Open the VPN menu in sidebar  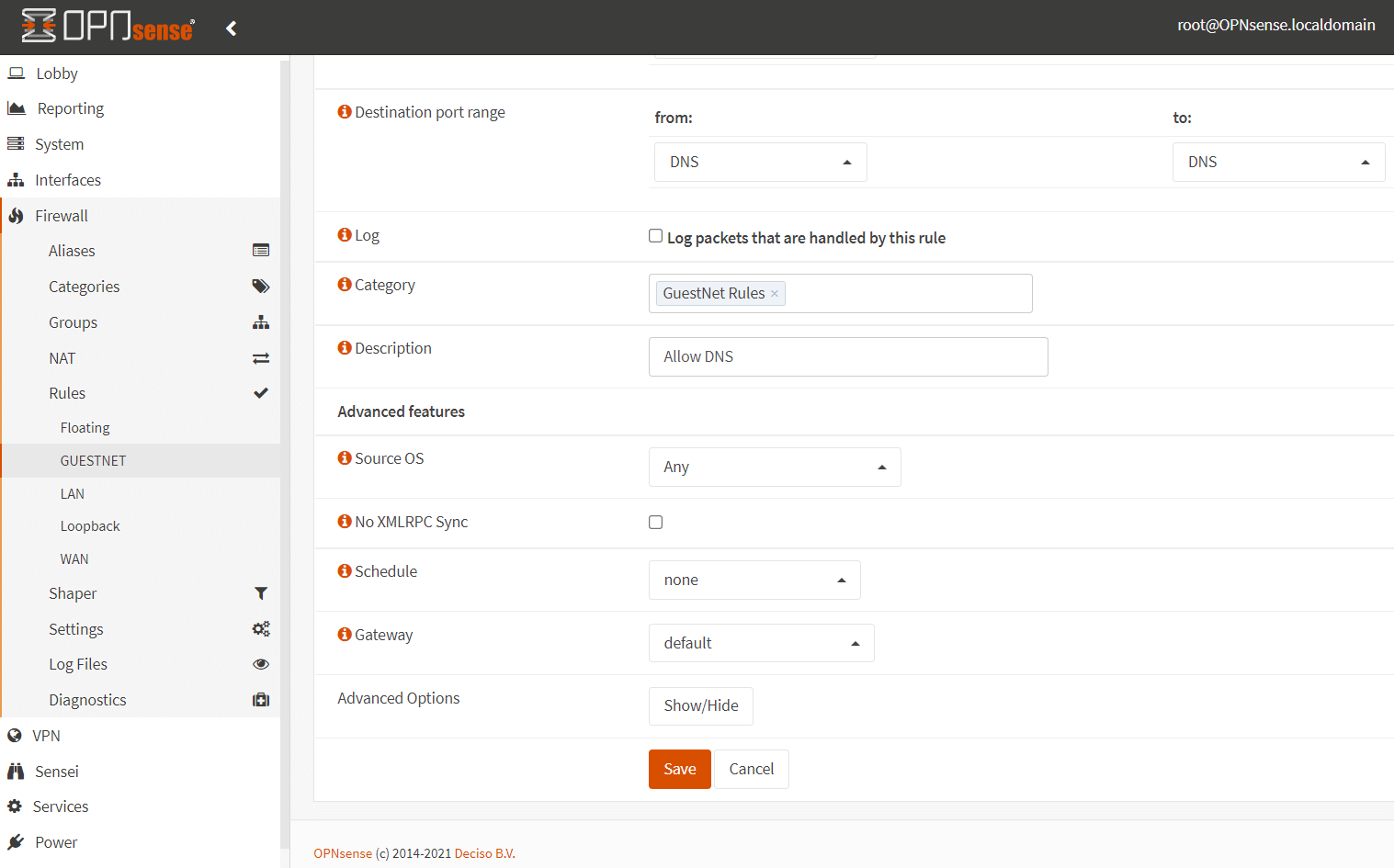click(46, 736)
